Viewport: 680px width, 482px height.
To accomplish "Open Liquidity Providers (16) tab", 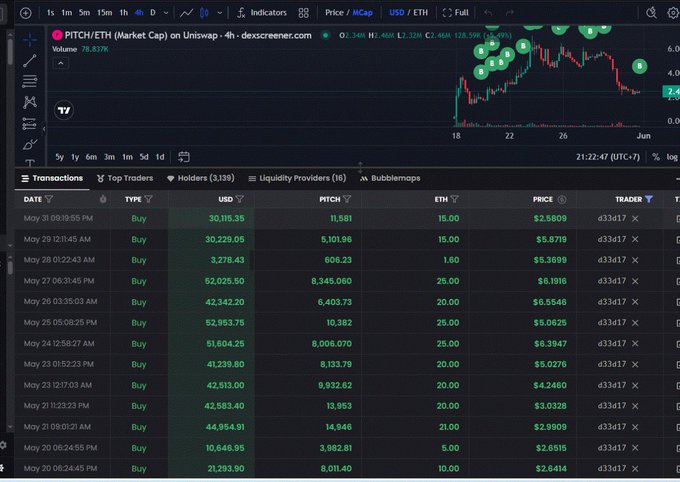I will 297,178.
